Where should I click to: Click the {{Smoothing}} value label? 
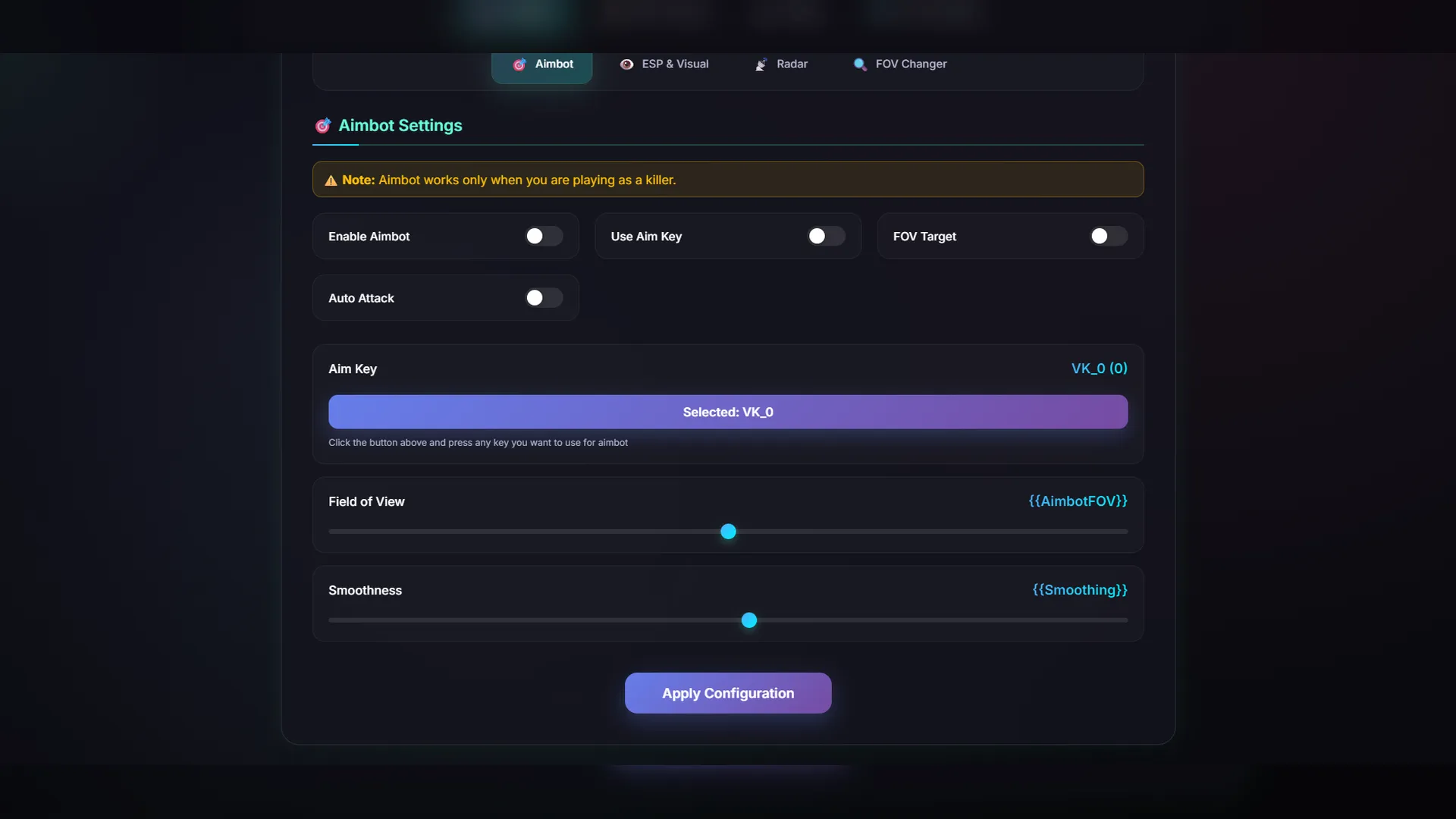click(x=1080, y=590)
